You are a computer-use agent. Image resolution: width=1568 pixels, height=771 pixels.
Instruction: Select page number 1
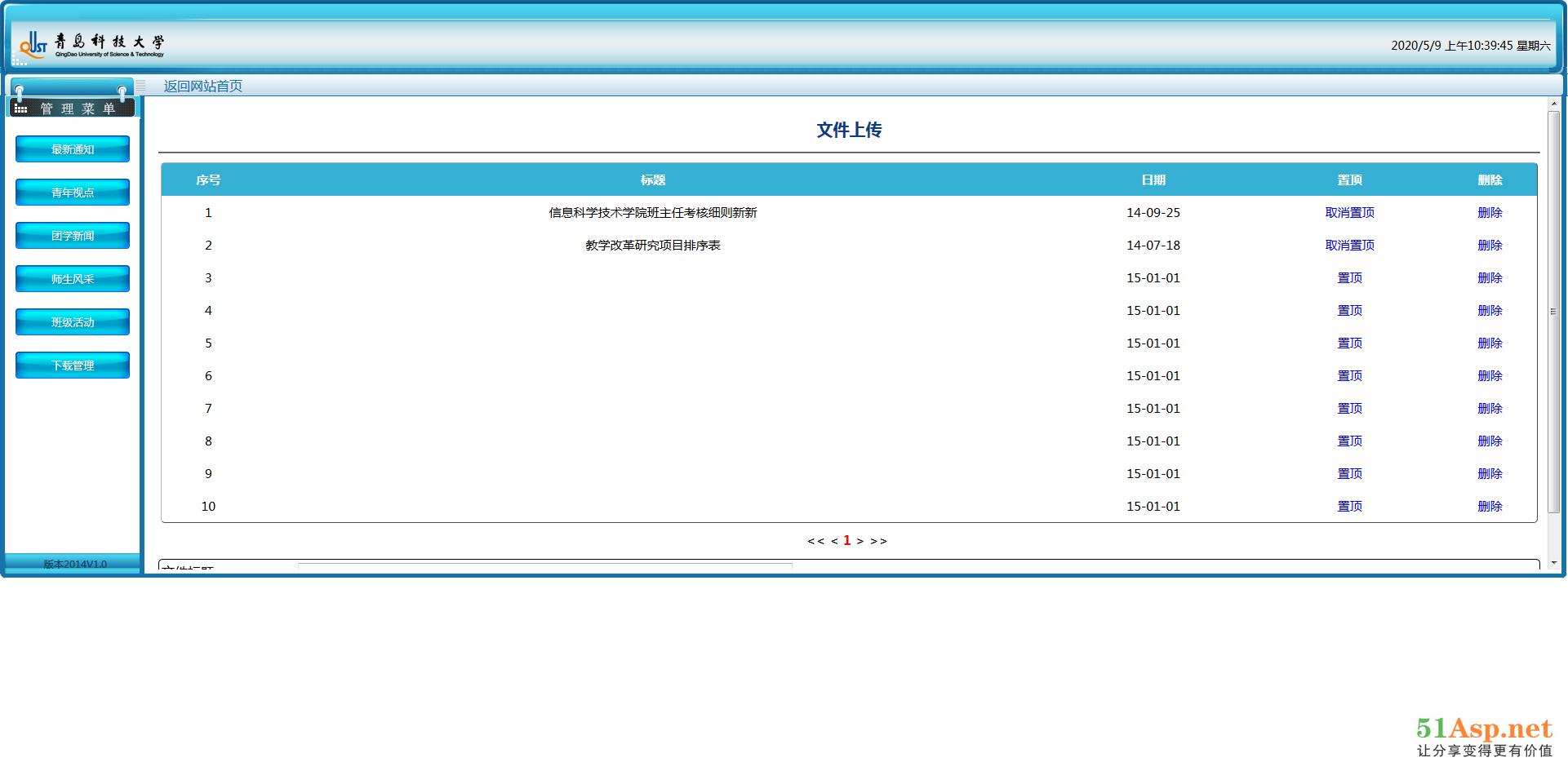coord(847,540)
